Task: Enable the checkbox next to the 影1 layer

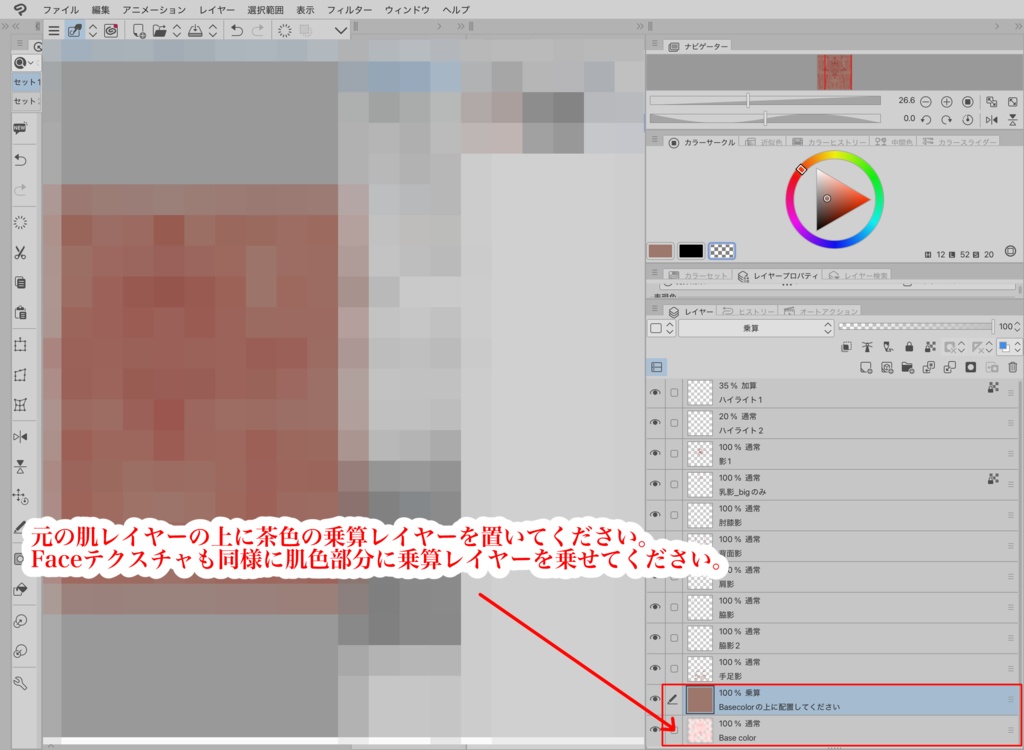Action: pyautogui.click(x=674, y=452)
